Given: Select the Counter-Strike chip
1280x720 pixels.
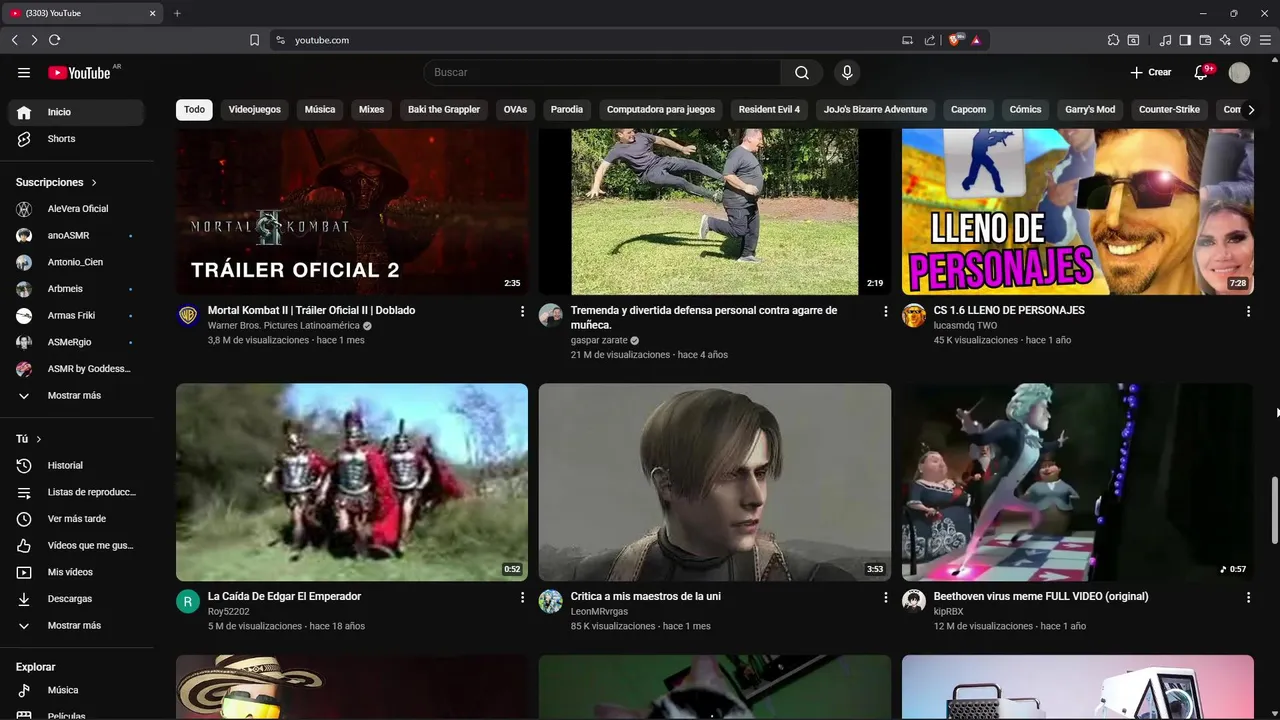Looking at the screenshot, I should click(x=1169, y=110).
